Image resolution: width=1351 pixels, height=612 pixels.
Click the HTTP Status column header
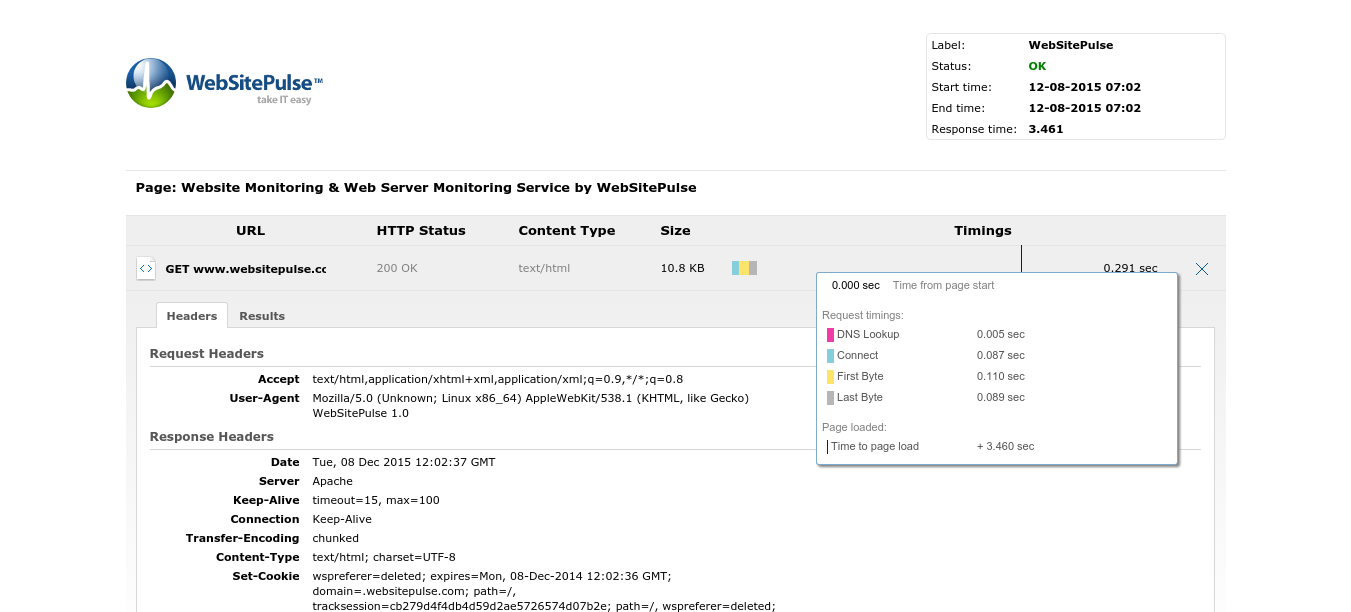421,230
